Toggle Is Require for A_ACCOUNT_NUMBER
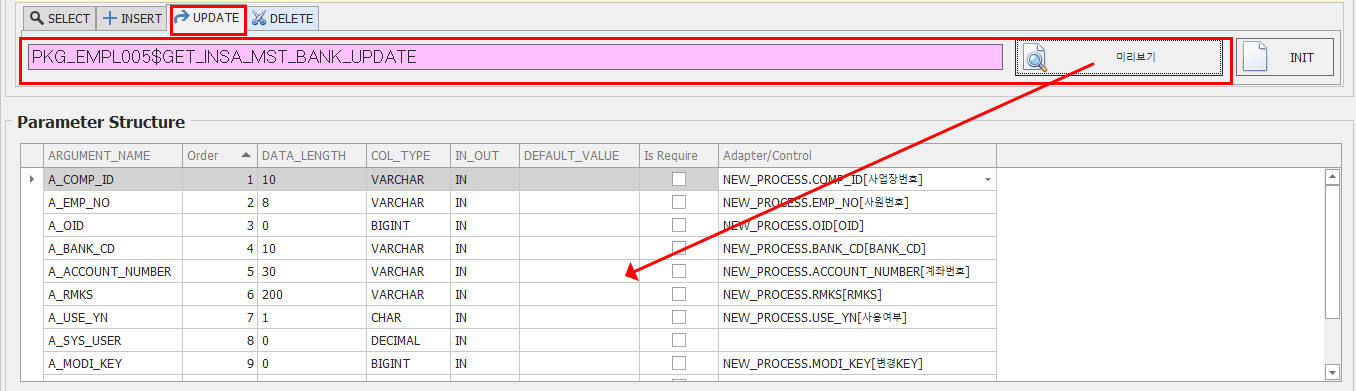The width and height of the screenshot is (1356, 391). [x=679, y=271]
